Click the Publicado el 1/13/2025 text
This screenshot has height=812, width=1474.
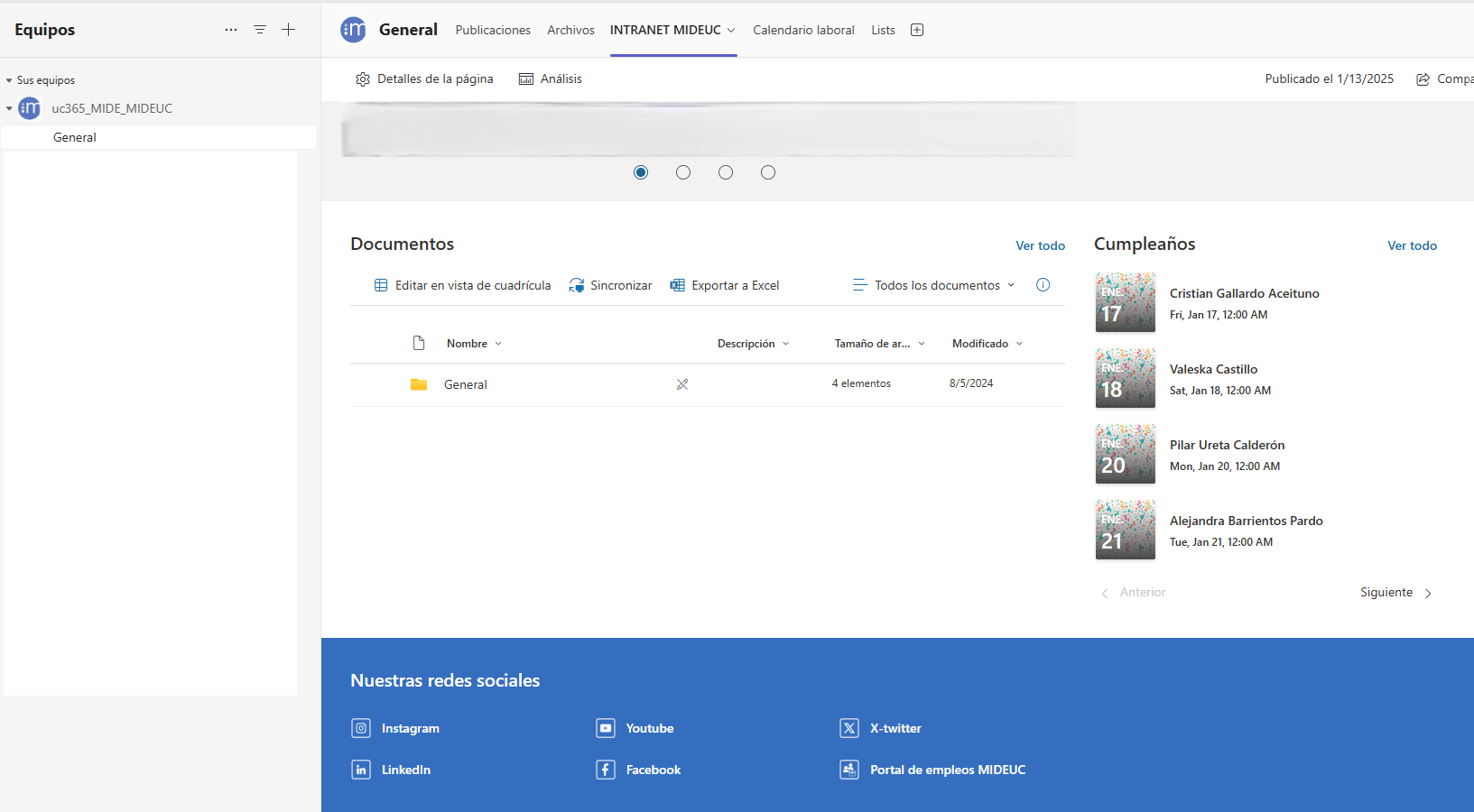click(1329, 79)
